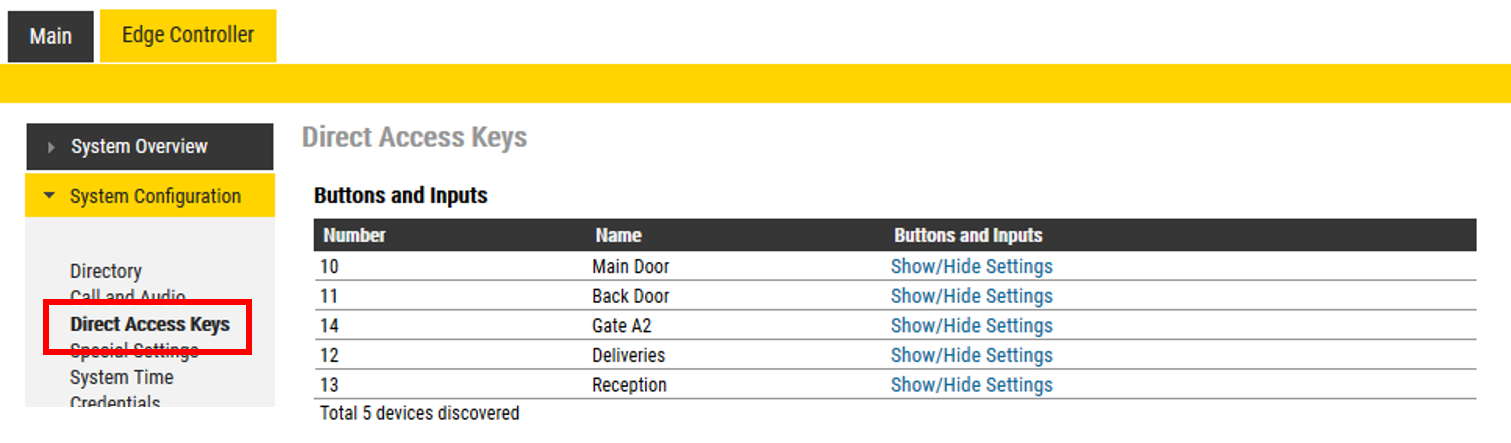Show settings for Reception
This screenshot has height=443, width=1511.
pos(971,385)
